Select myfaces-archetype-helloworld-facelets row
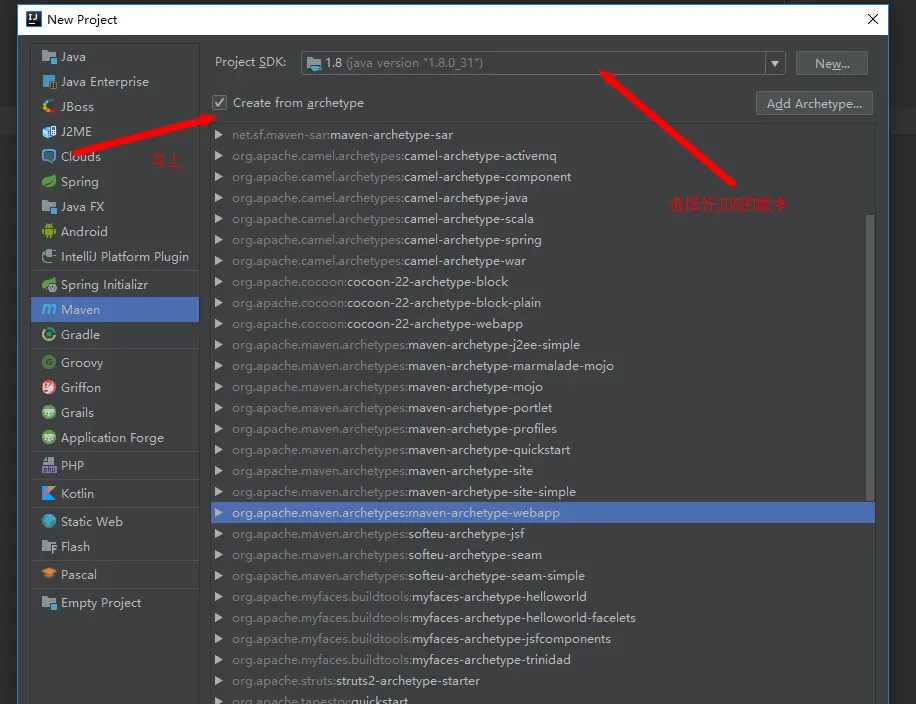This screenshot has height=704, width=916. coord(543,618)
